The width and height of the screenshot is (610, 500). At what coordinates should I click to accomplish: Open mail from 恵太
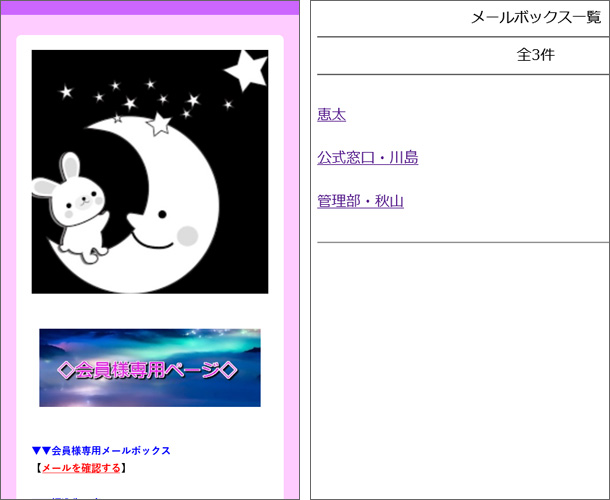331,115
